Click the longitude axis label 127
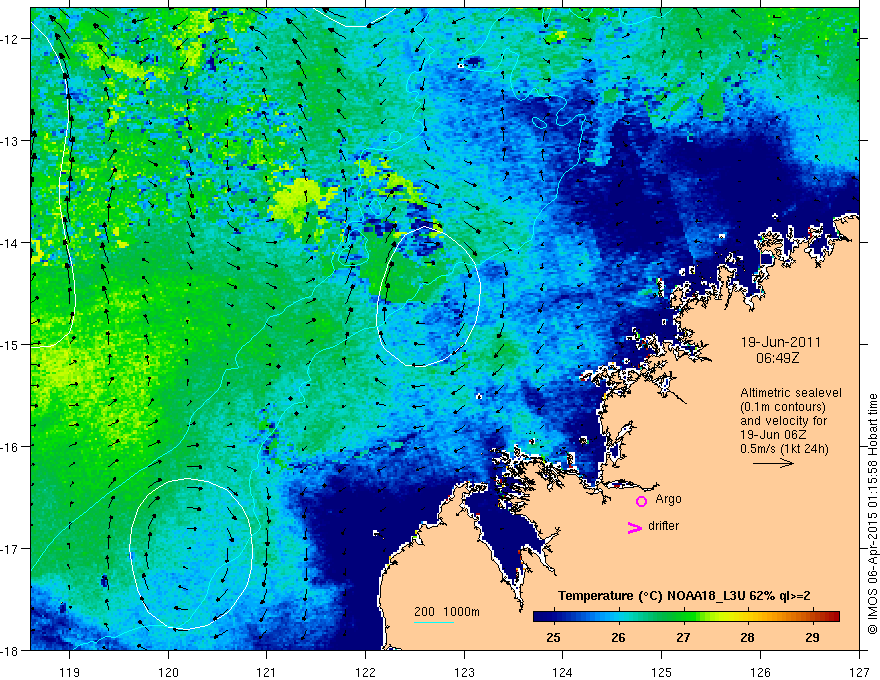This screenshot has height=680, width=880. click(859, 672)
